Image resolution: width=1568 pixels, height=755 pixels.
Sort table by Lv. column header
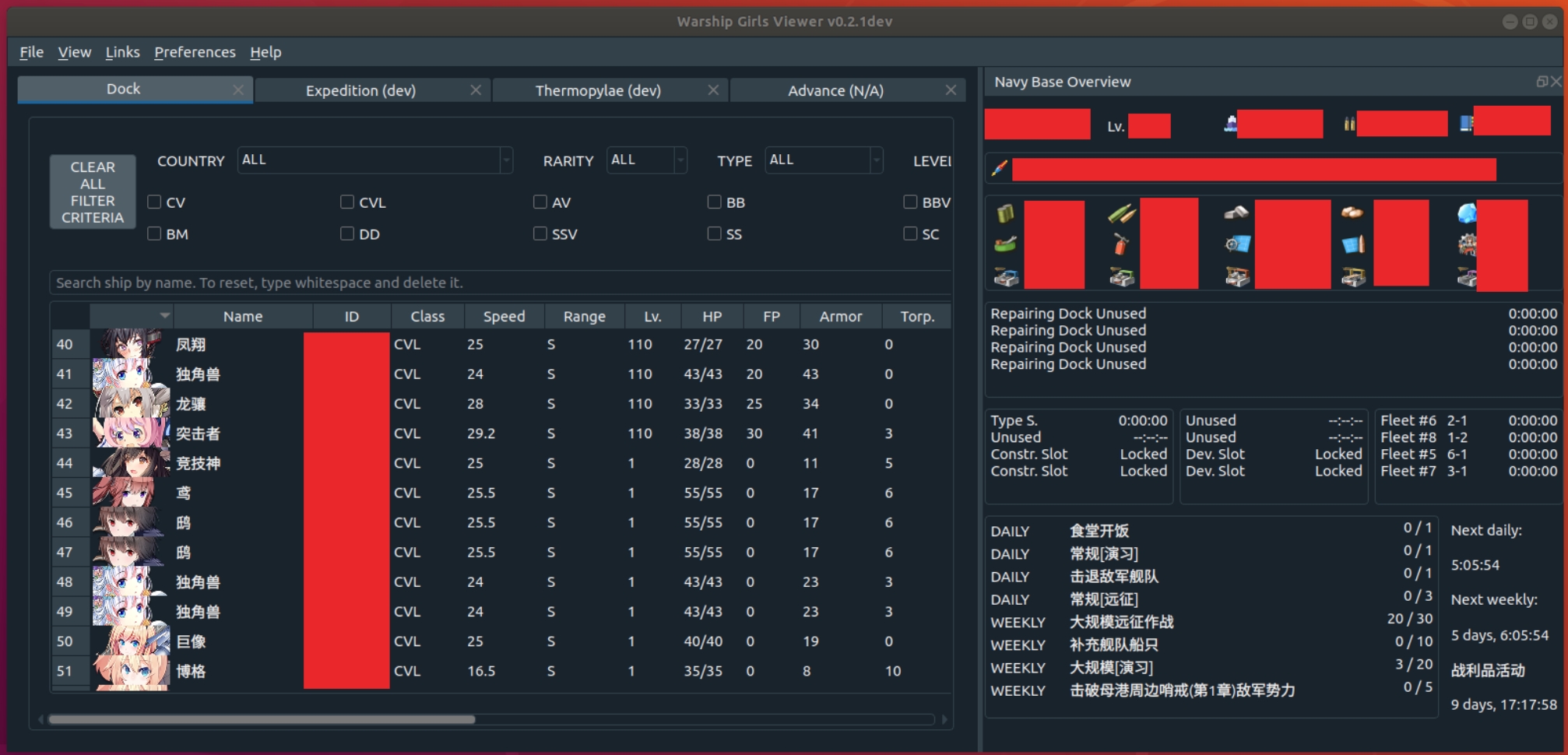click(x=652, y=316)
